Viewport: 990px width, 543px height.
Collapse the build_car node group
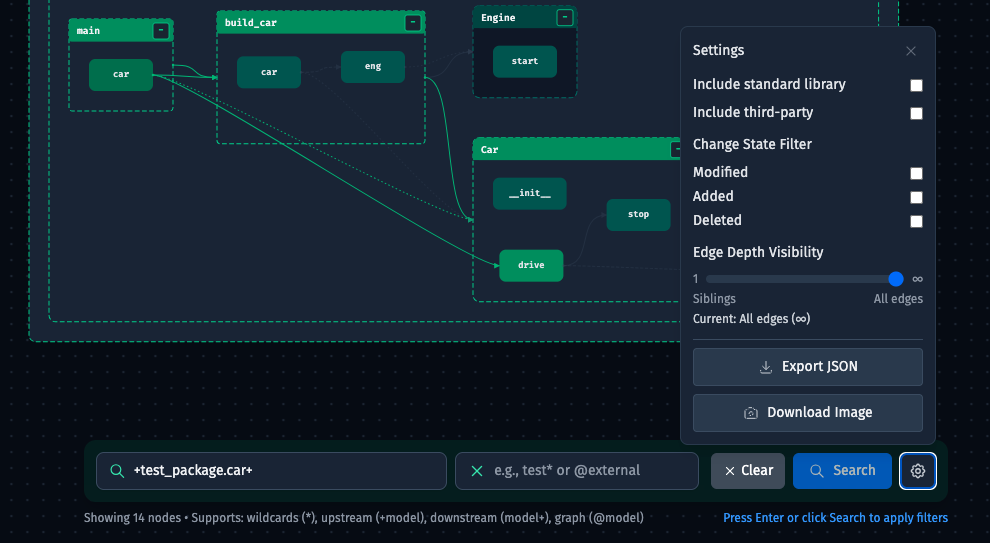click(413, 23)
